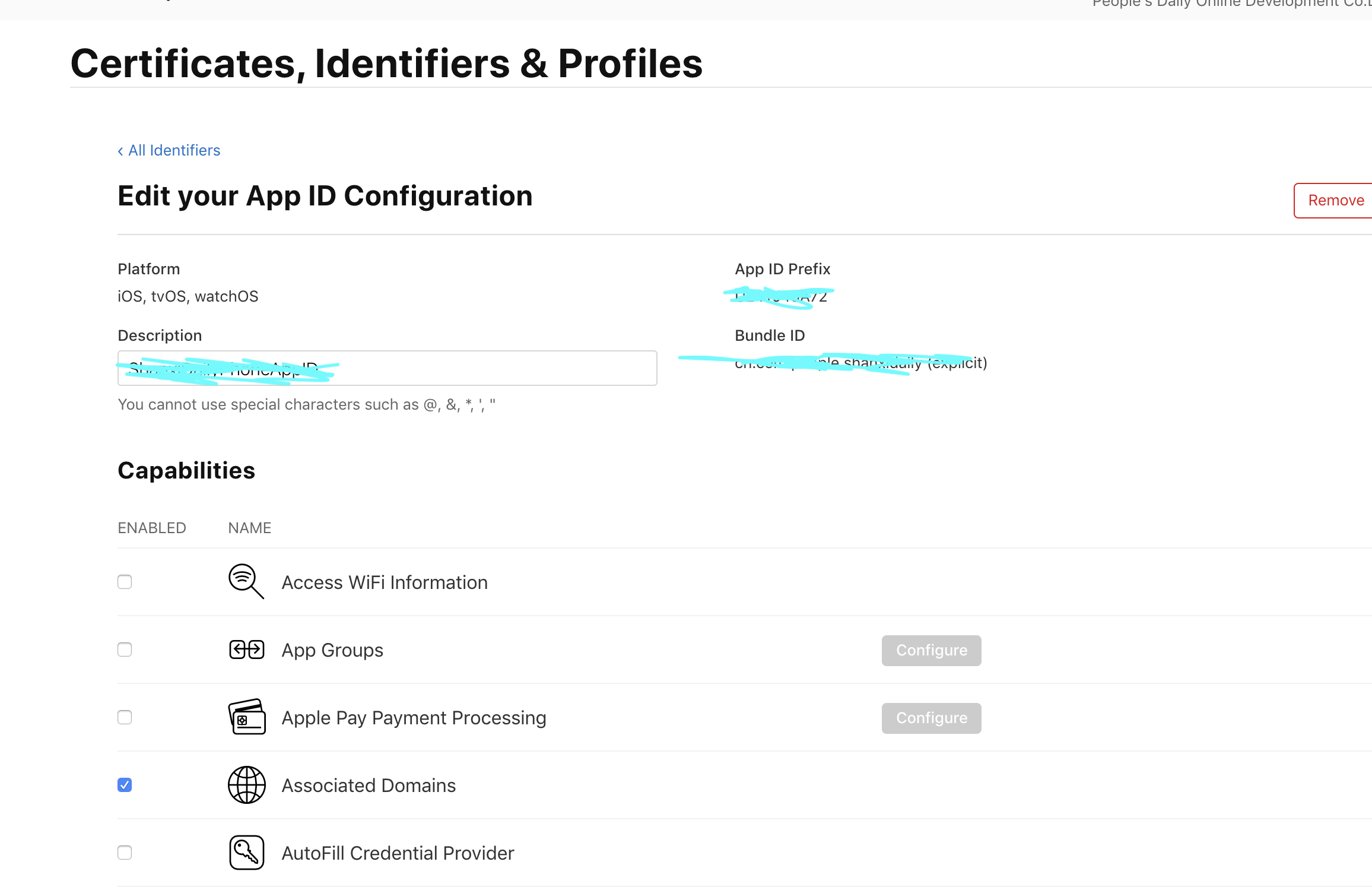
Task: Click the ENABLED column header
Action: [x=152, y=528]
